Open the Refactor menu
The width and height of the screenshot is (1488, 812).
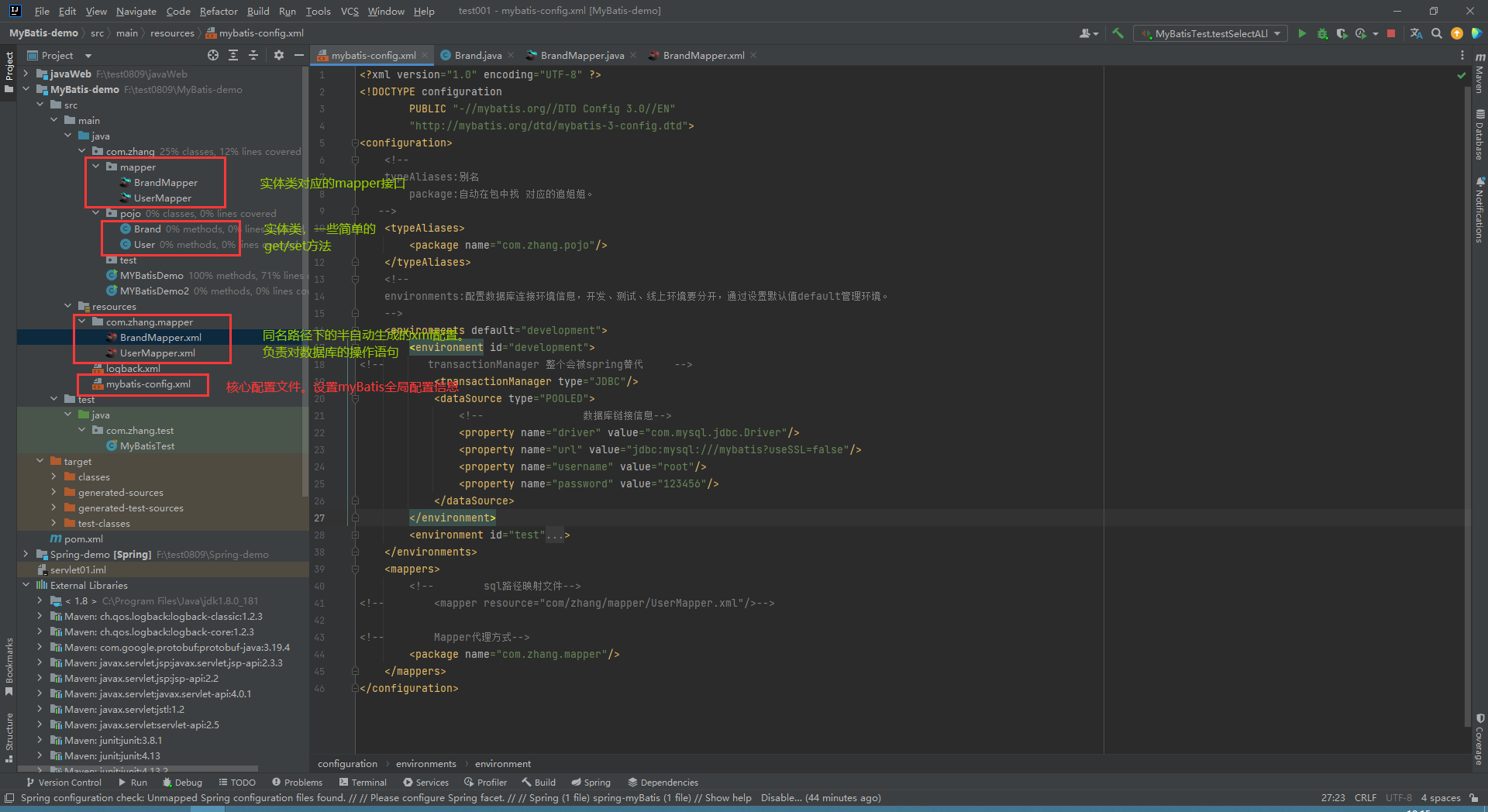tap(219, 11)
